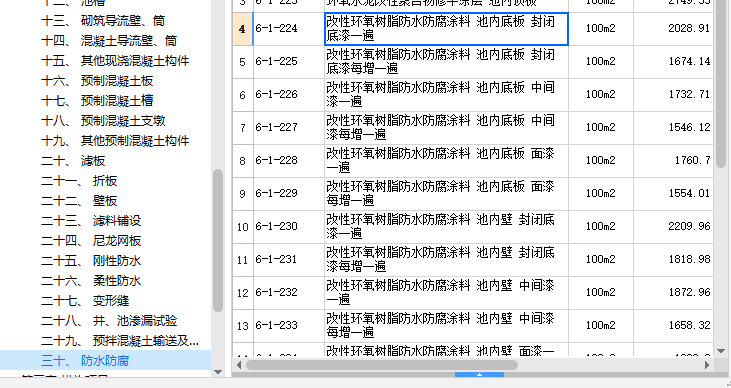
Task: Select tree item 二十一、折板
Action: [79, 181]
